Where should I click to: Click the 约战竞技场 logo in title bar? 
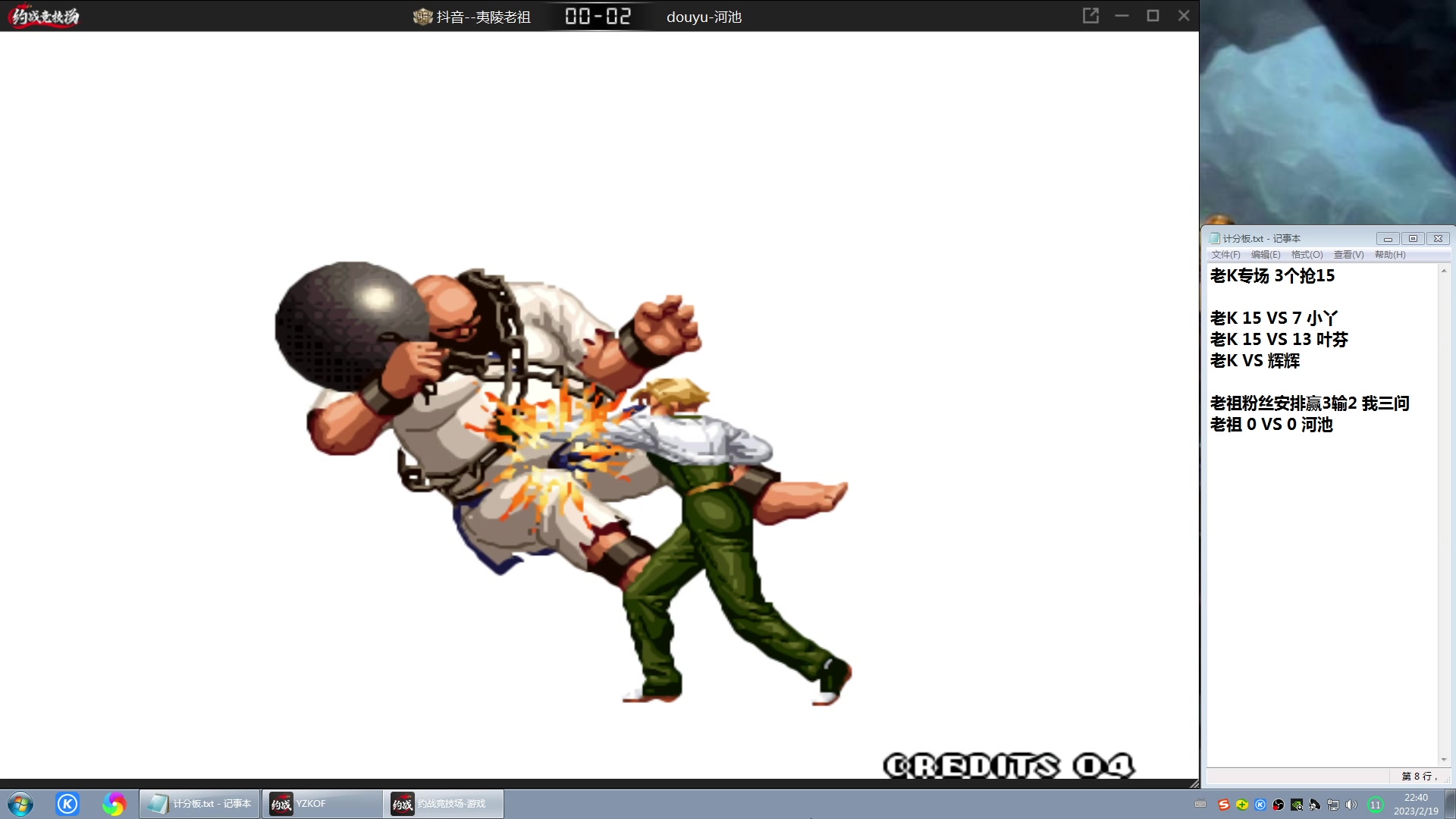click(x=45, y=16)
